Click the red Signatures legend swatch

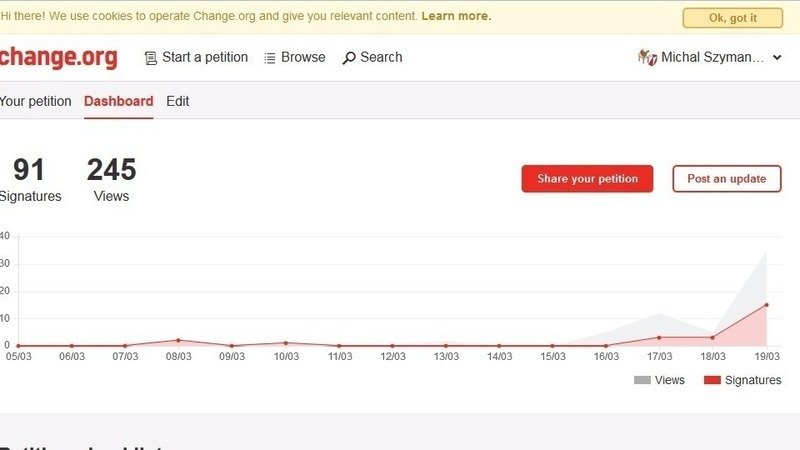[x=712, y=380]
